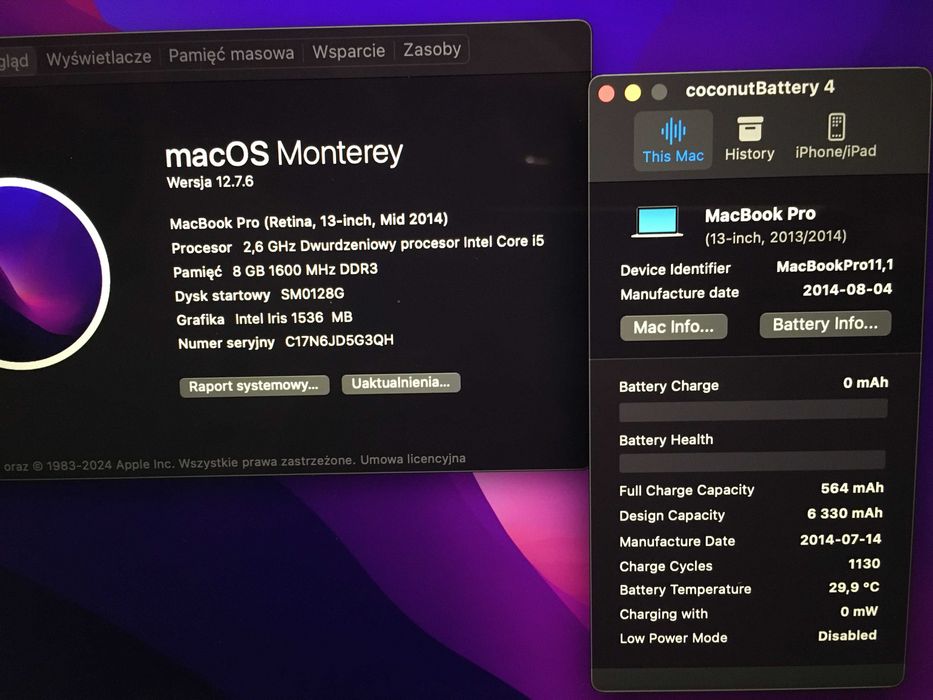Viewport: 933px width, 700px height.
Task: Open the Wyświetlacze tab
Action: [99, 58]
